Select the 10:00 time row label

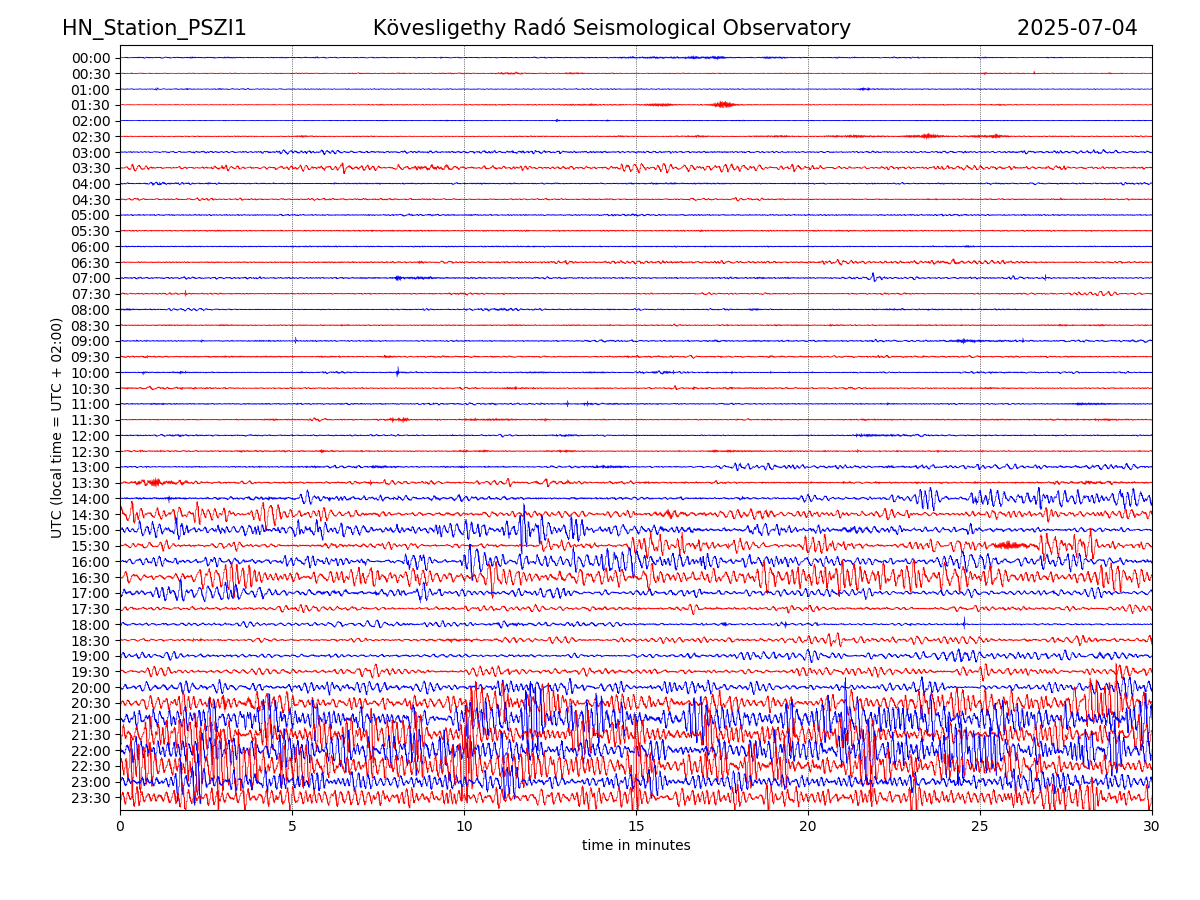(91, 373)
